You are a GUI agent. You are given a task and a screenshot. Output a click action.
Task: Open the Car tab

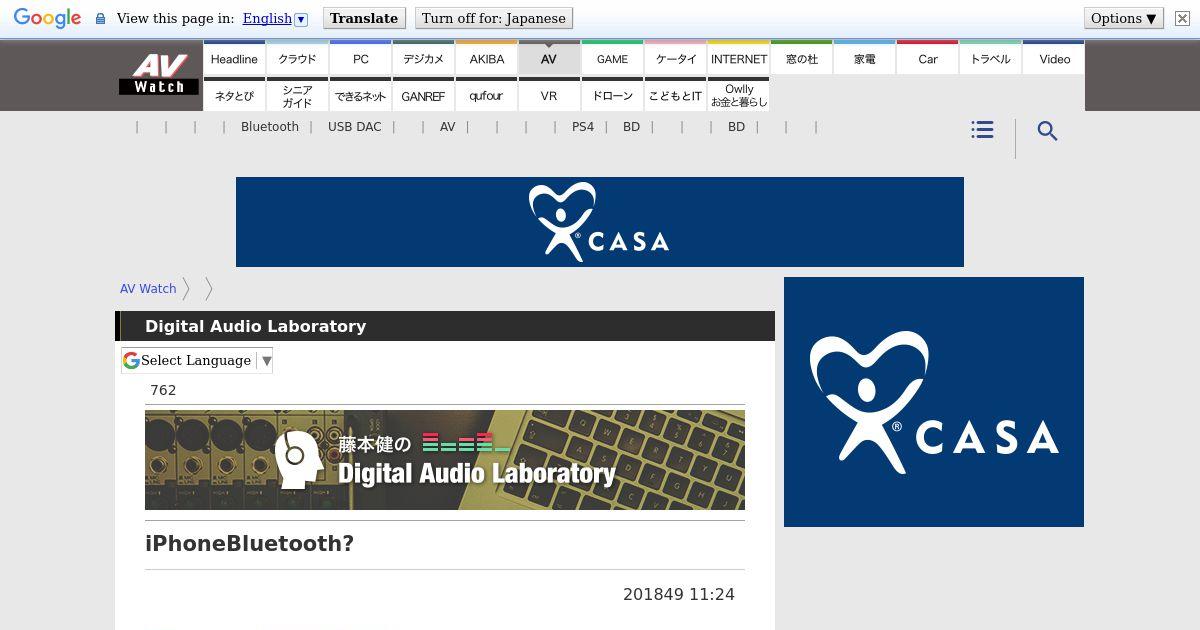point(927,58)
